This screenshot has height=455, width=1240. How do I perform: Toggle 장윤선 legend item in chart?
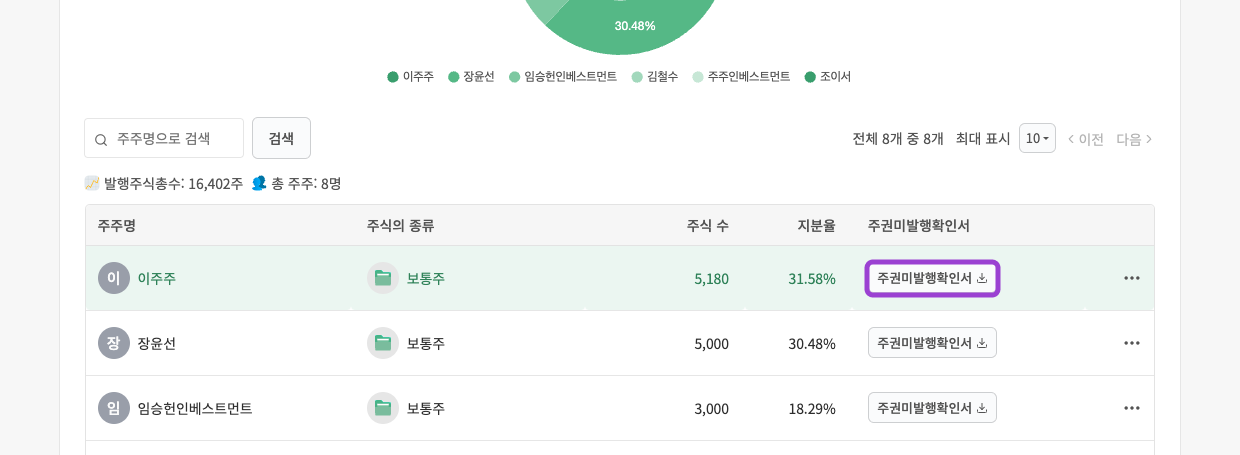point(471,76)
